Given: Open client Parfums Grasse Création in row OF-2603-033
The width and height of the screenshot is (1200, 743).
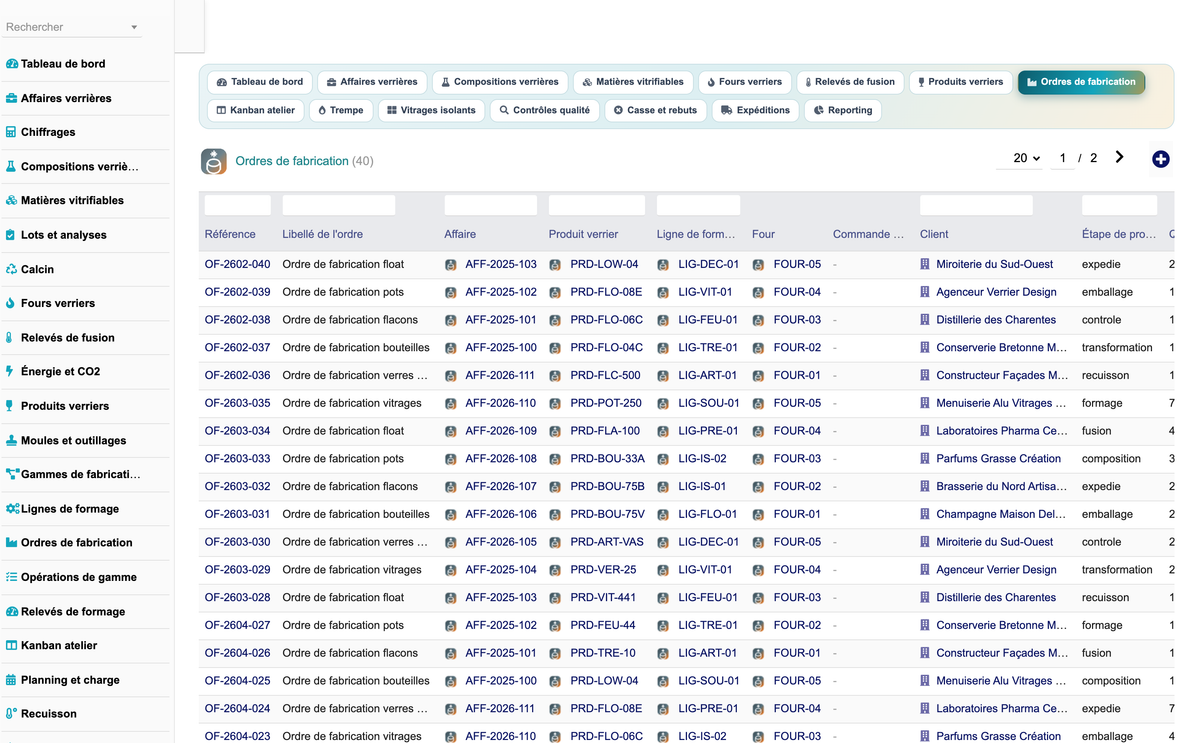Looking at the screenshot, I should 998,459.
